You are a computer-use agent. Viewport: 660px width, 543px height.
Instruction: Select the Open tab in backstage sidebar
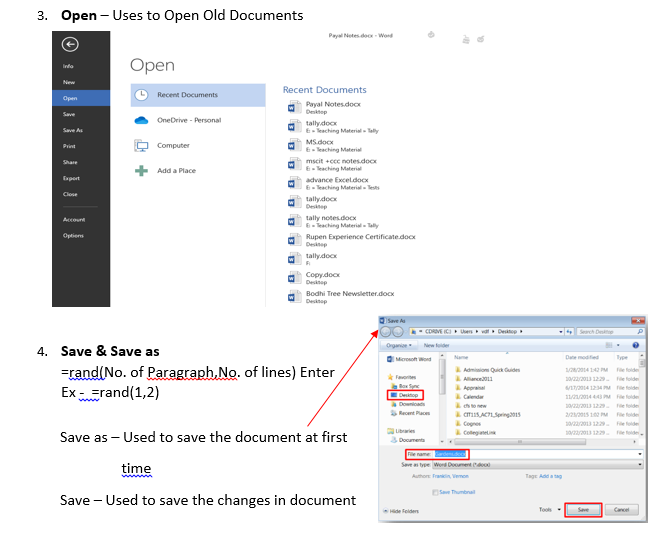81,98
